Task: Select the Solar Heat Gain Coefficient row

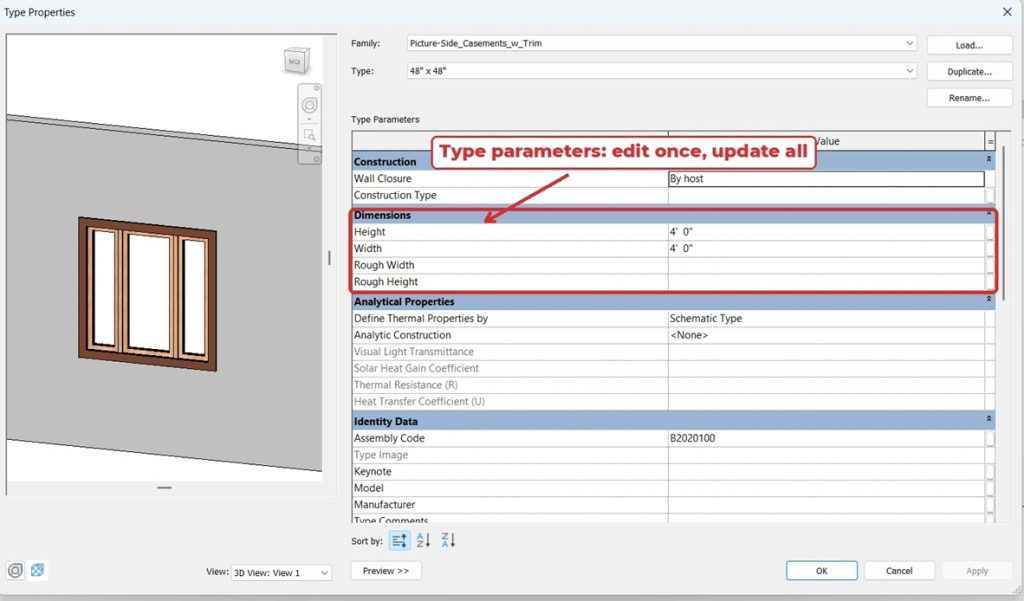Action: (x=668, y=368)
